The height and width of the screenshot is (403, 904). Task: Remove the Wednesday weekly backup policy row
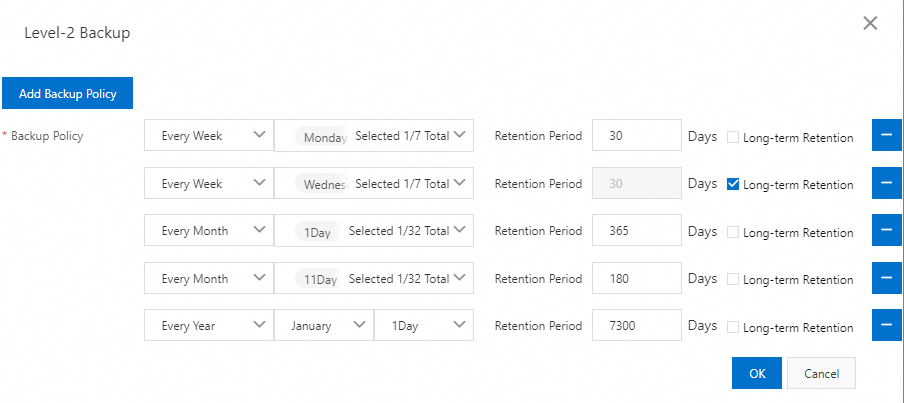(887, 183)
